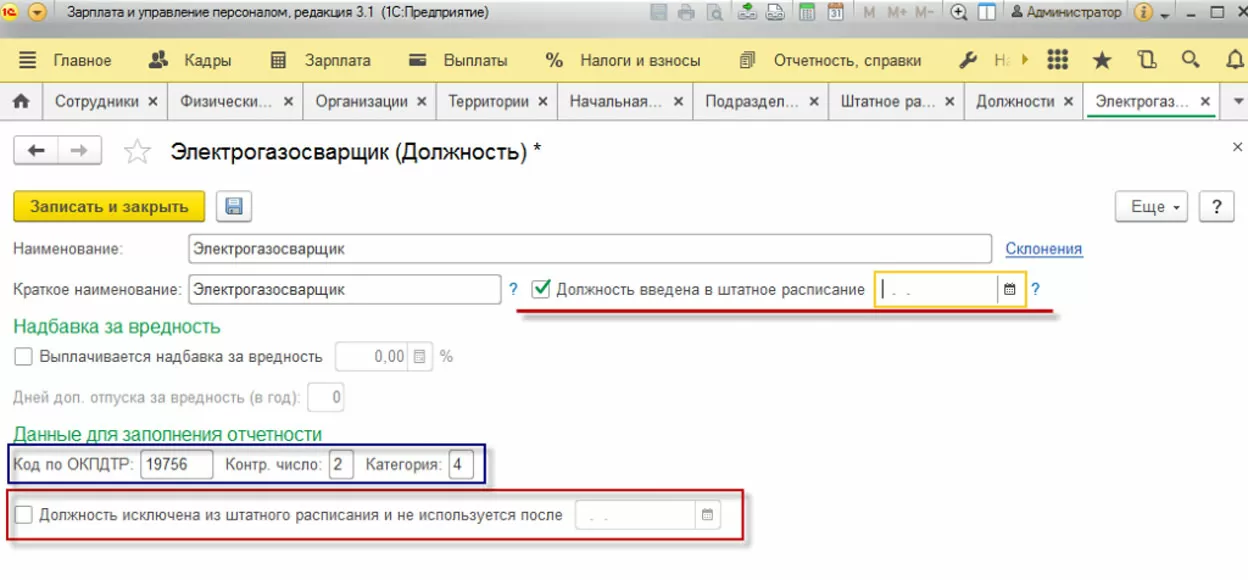This screenshot has width=1248, height=580.
Task: Expand the open tabs list arrow
Action: (1238, 102)
